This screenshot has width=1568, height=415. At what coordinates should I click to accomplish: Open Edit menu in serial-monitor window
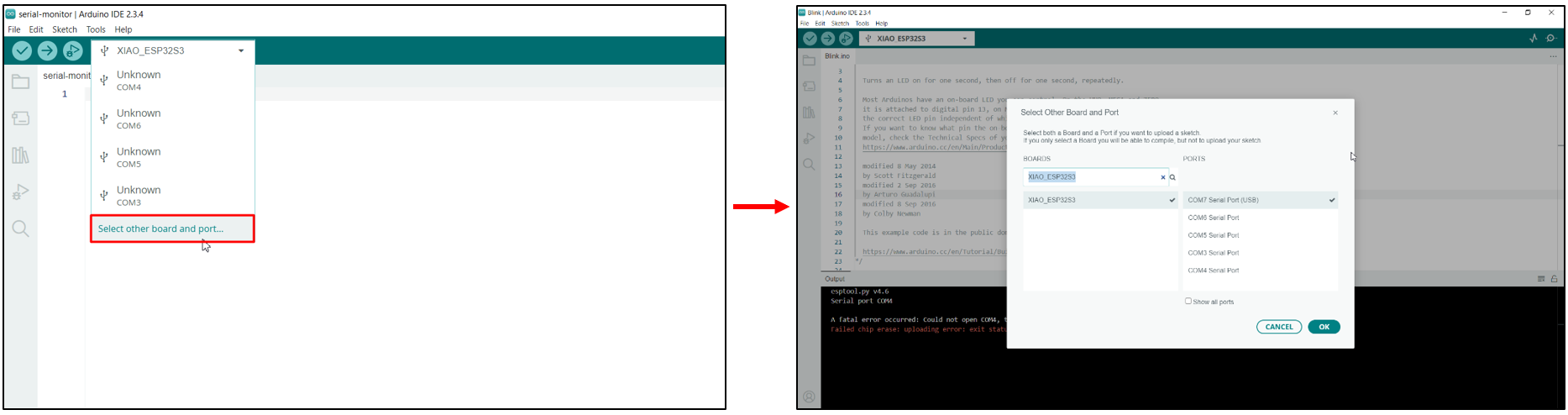(x=36, y=29)
